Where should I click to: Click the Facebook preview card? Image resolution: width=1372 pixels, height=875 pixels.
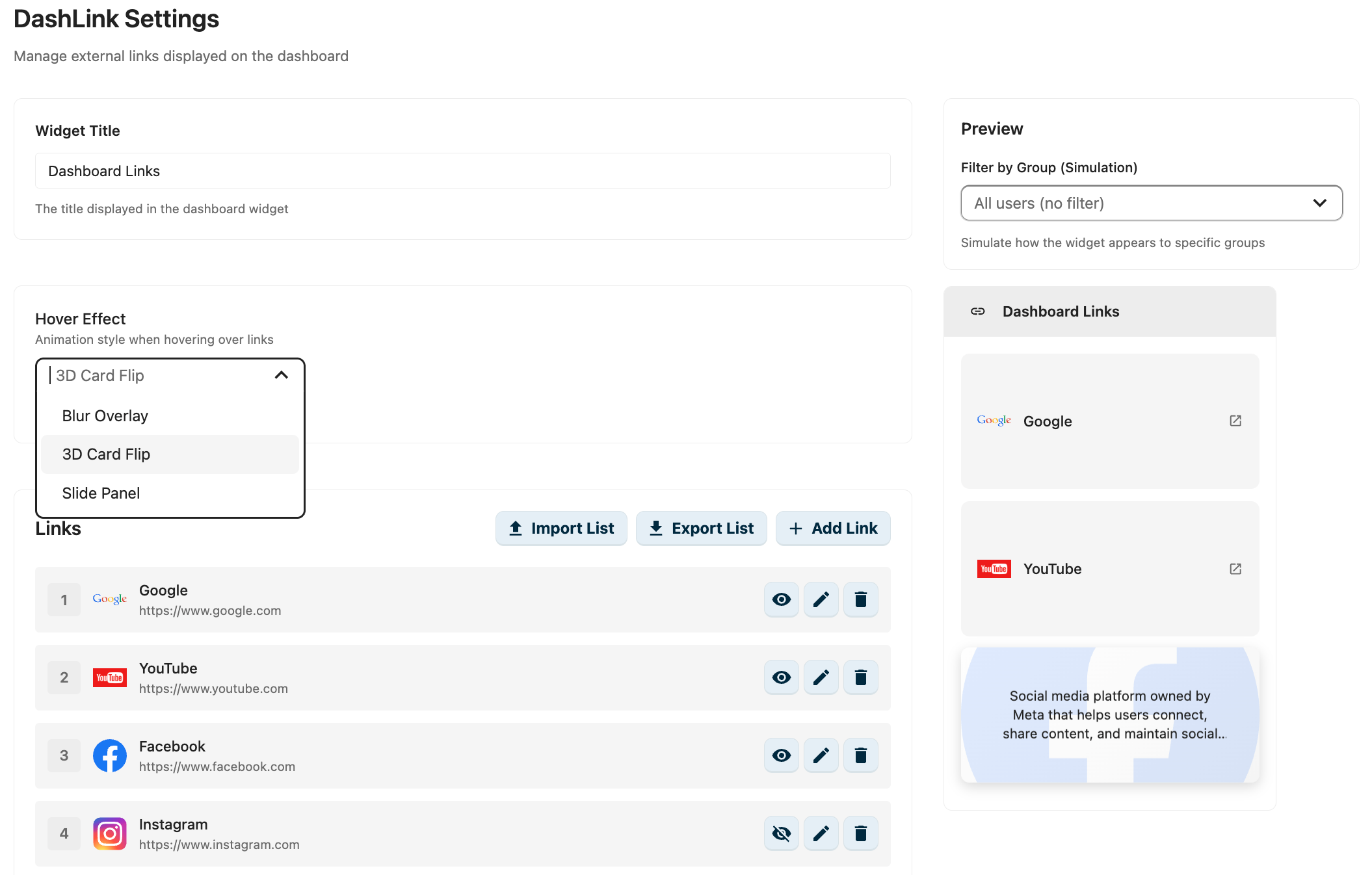(x=1109, y=714)
